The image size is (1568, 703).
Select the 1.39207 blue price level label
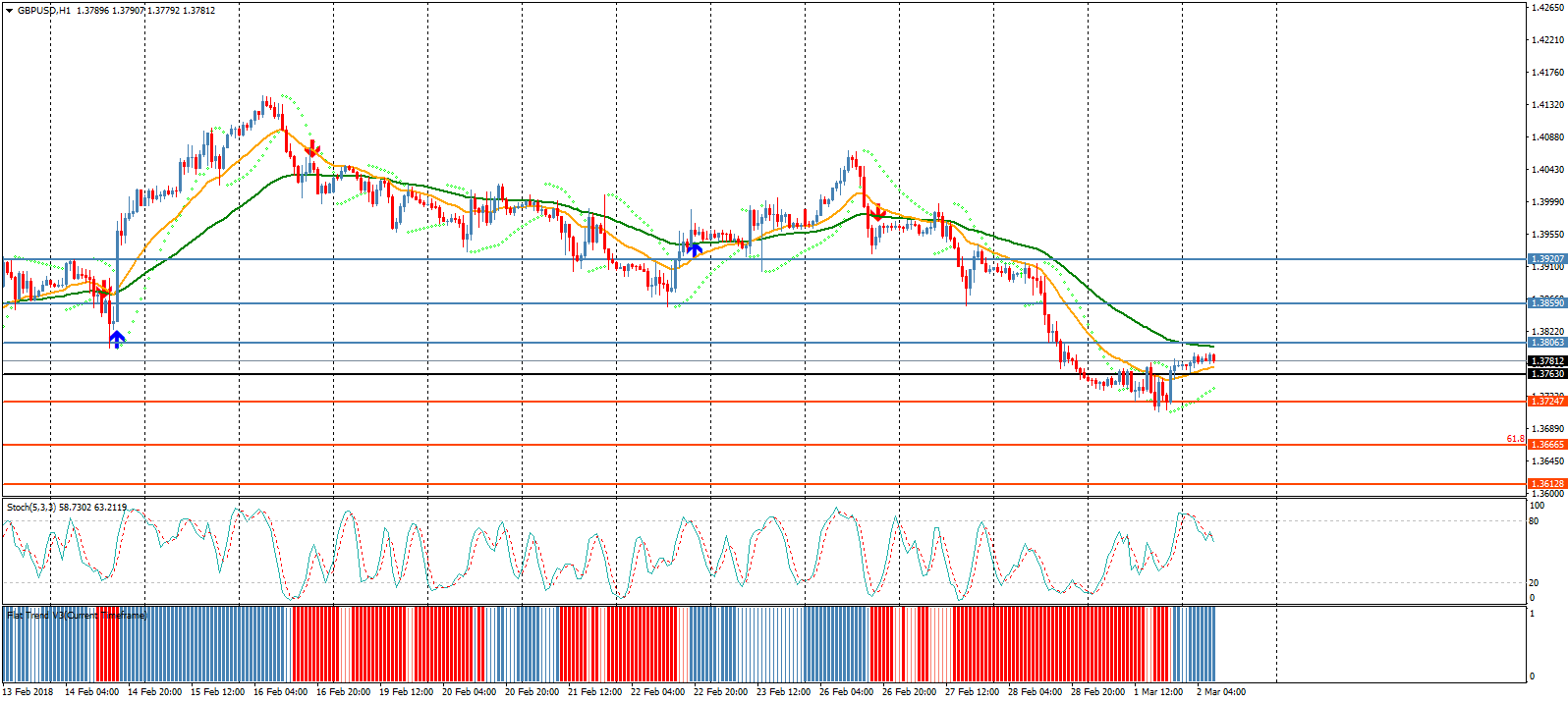tap(1546, 259)
